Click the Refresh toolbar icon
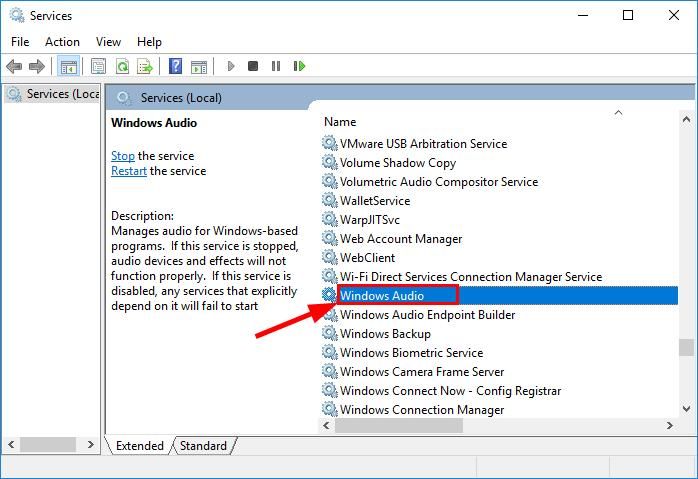This screenshot has height=479, width=698. click(121, 67)
